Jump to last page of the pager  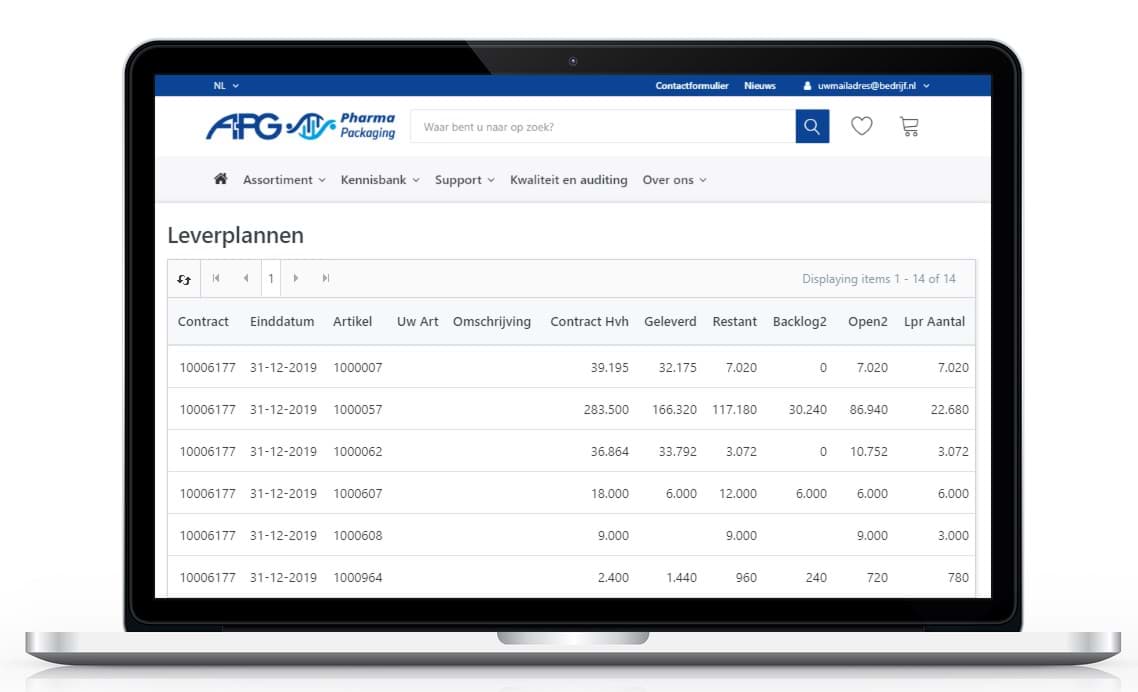[326, 279]
